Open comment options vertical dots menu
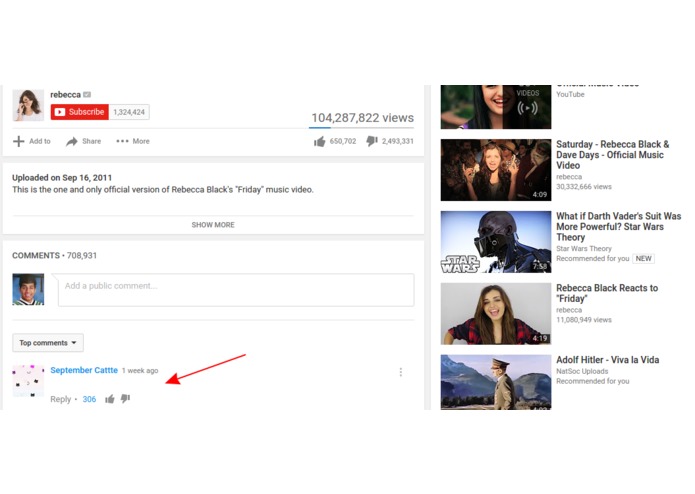Image resolution: width=695 pixels, height=494 pixels. click(x=401, y=372)
